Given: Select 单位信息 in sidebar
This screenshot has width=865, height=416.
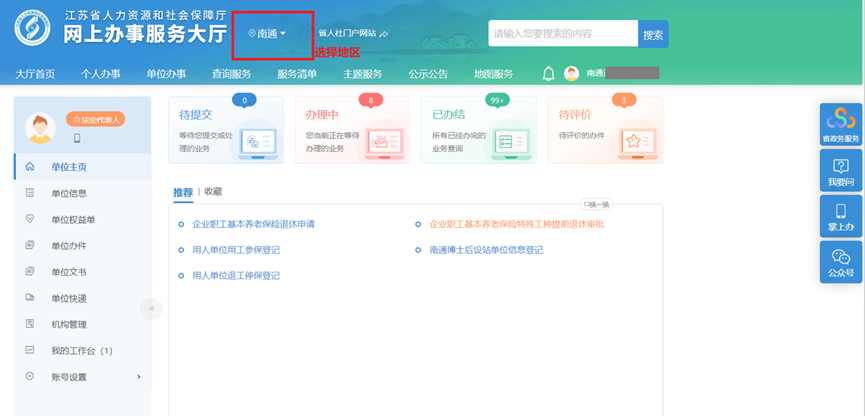Looking at the screenshot, I should 69,193.
